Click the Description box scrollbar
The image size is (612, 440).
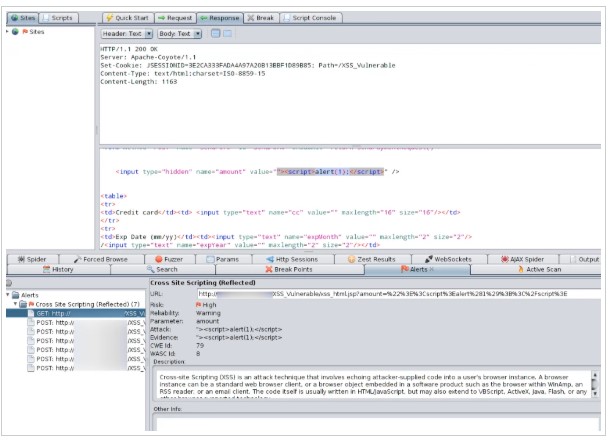tap(595, 384)
